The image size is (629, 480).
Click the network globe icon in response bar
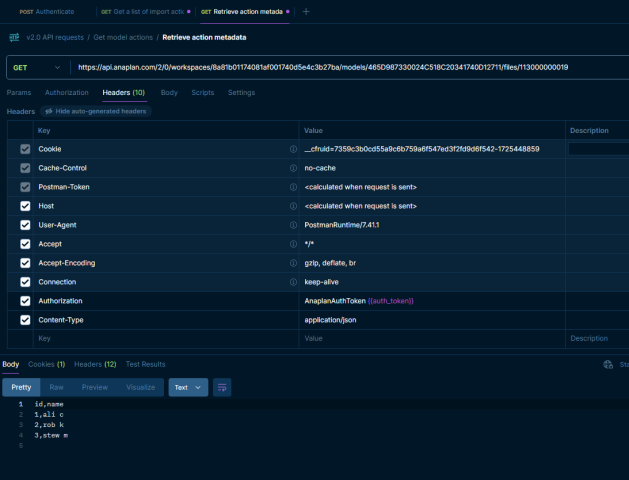[x=608, y=365]
